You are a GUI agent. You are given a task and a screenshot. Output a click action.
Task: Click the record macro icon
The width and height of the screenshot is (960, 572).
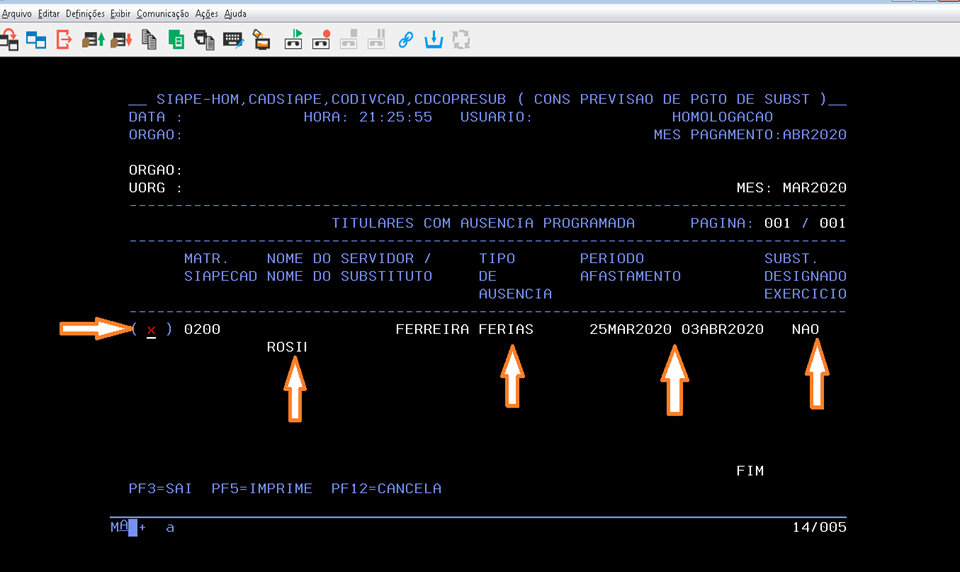[x=321, y=40]
